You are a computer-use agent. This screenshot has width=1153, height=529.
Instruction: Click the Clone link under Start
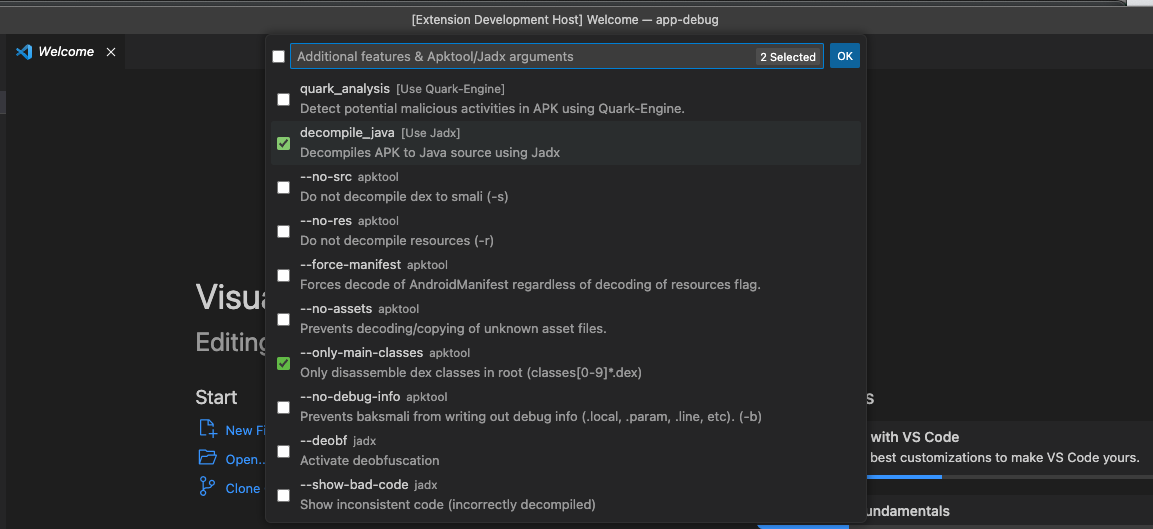tap(243, 489)
